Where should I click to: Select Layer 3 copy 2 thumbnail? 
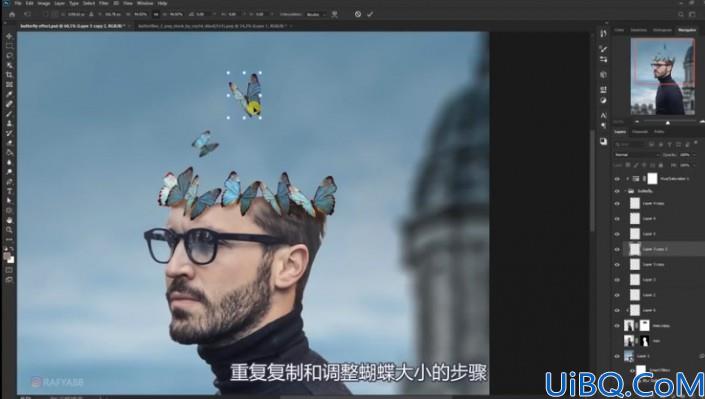point(634,249)
